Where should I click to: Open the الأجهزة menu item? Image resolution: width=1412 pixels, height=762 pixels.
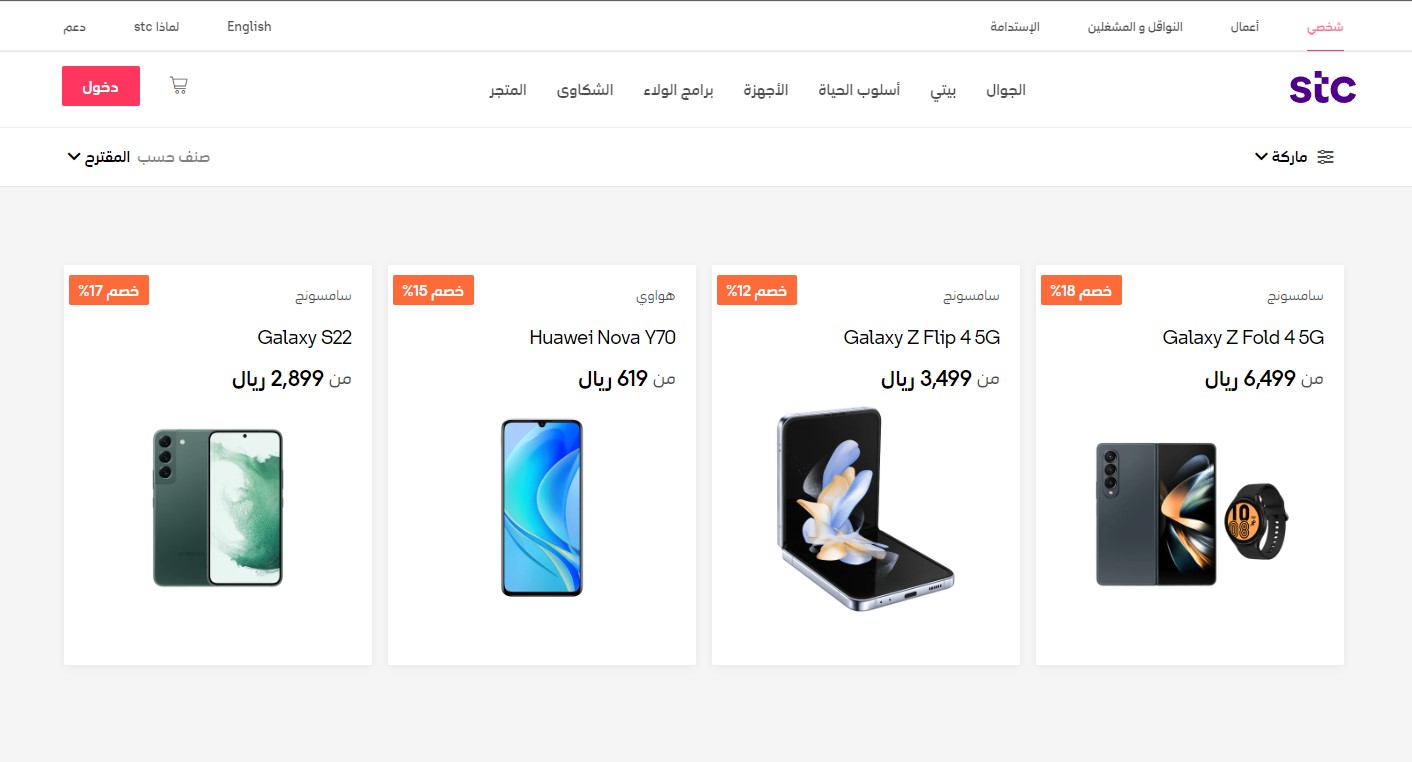[x=766, y=90]
